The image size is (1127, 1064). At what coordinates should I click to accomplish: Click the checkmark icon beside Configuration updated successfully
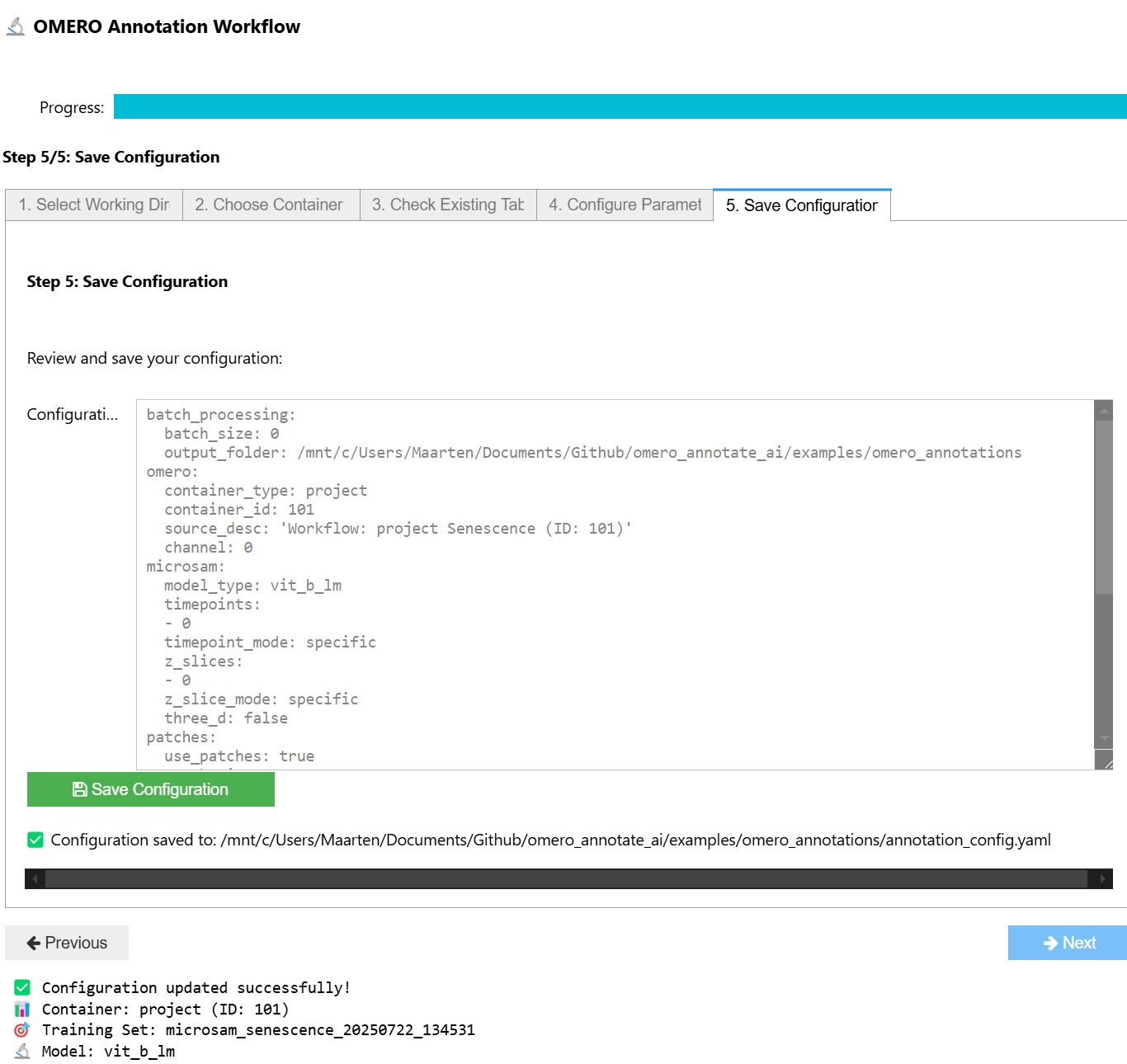pos(22,987)
